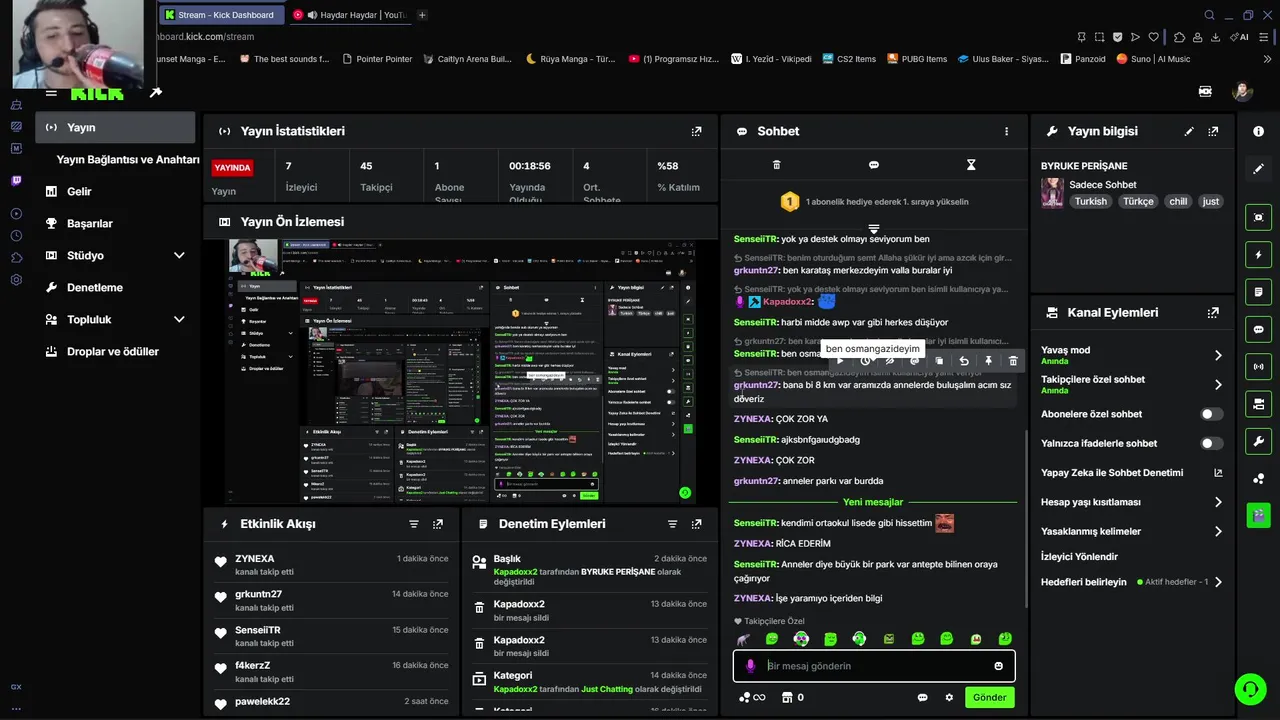Viewport: 1280px width, 720px height.
Task: Click the lightning bolt icon in right sidebar
Action: pos(1258,255)
